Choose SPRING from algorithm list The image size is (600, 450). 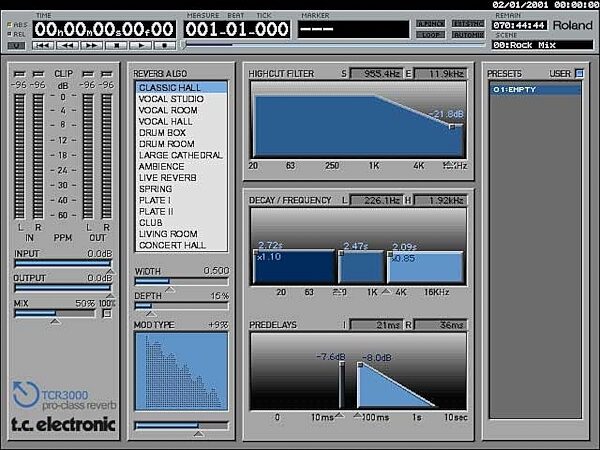pos(181,189)
